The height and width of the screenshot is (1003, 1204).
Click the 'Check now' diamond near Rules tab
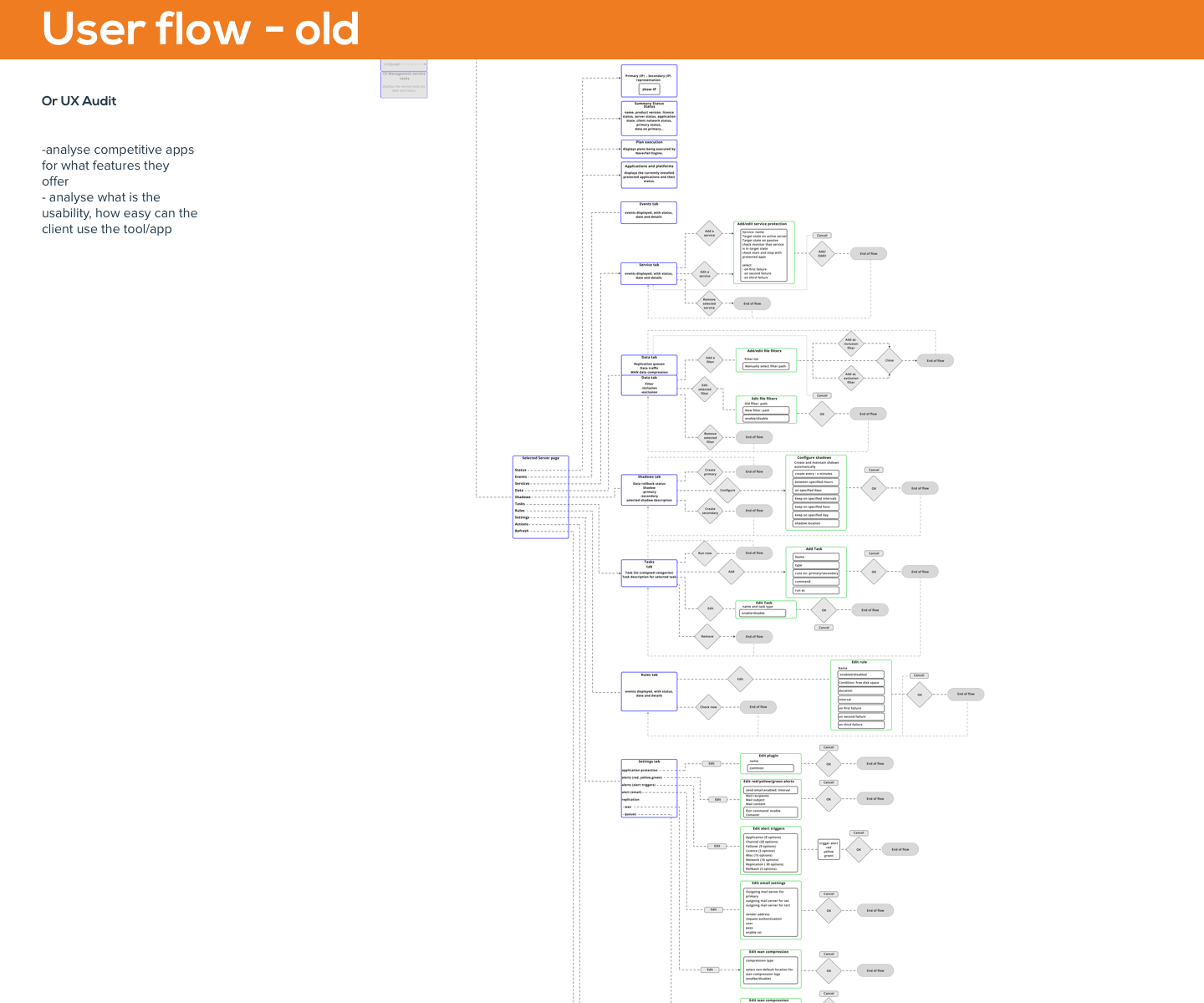coord(708,707)
